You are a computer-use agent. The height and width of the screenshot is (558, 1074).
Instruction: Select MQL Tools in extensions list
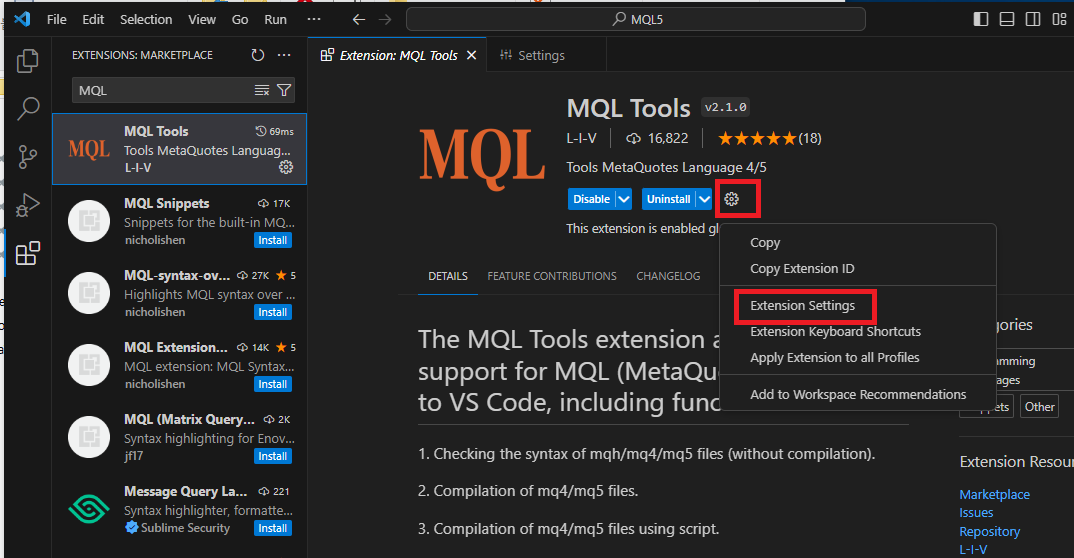tap(179, 149)
